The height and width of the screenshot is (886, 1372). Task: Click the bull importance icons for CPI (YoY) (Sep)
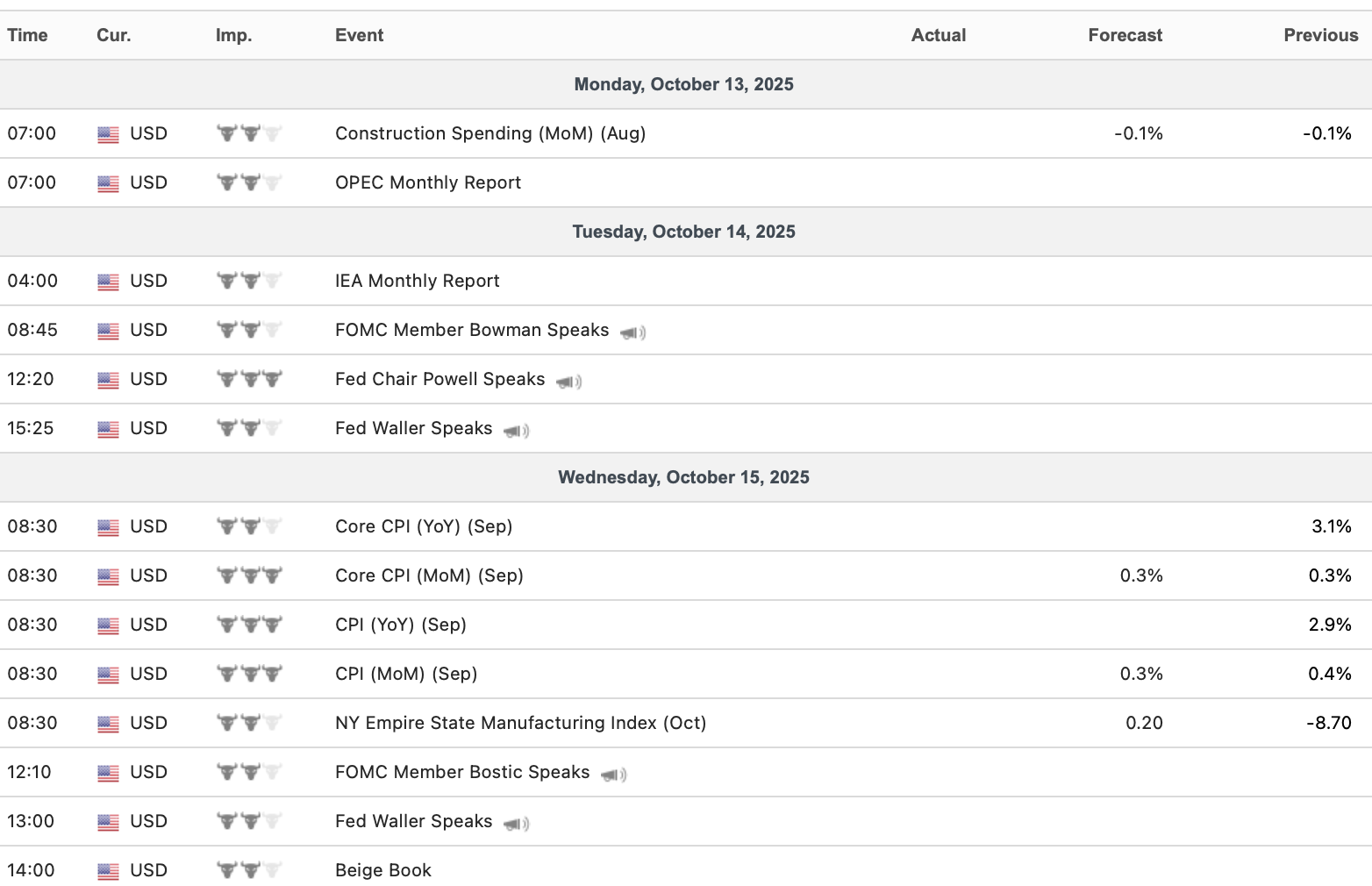pyautogui.click(x=249, y=625)
